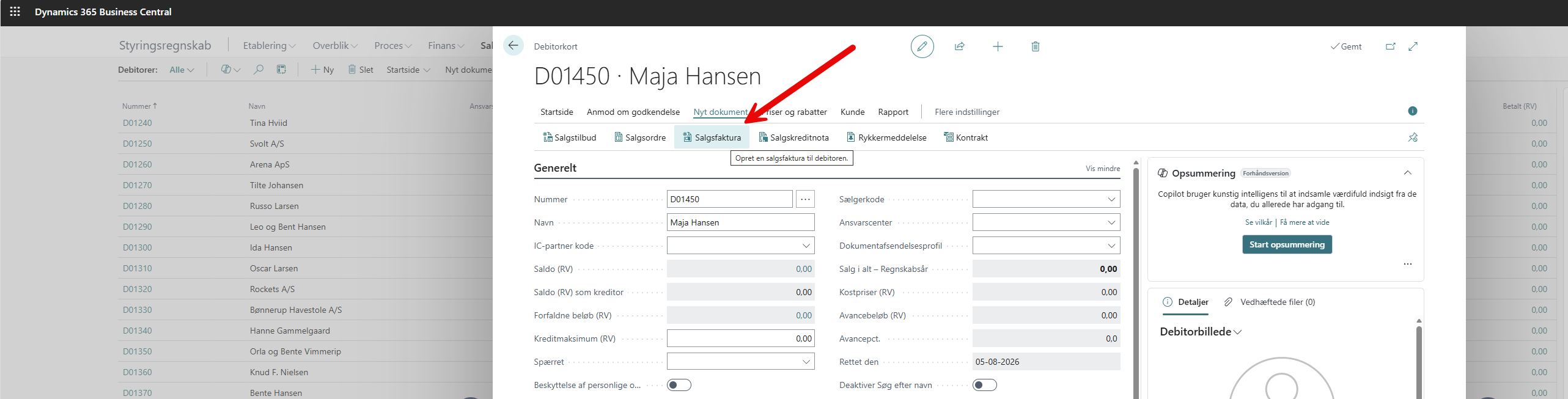Open the Opsummering more options ellipsis
Viewport: 1568px width, 399px height.
click(x=1408, y=264)
